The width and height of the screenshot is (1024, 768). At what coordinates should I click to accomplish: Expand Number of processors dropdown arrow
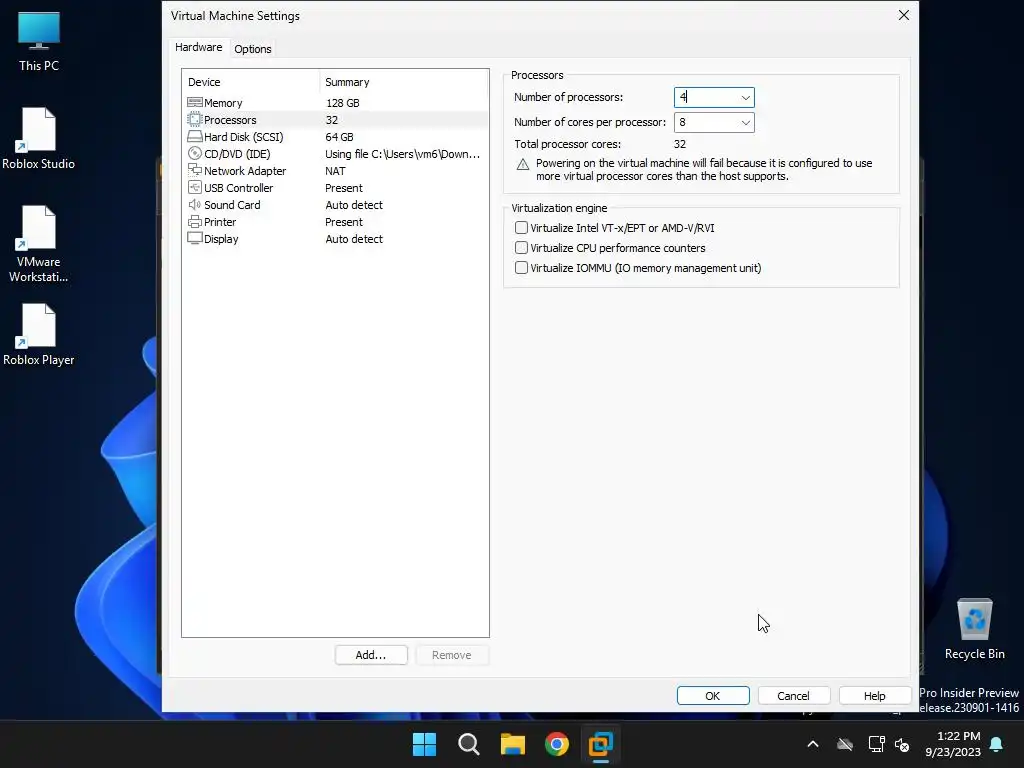(x=745, y=97)
